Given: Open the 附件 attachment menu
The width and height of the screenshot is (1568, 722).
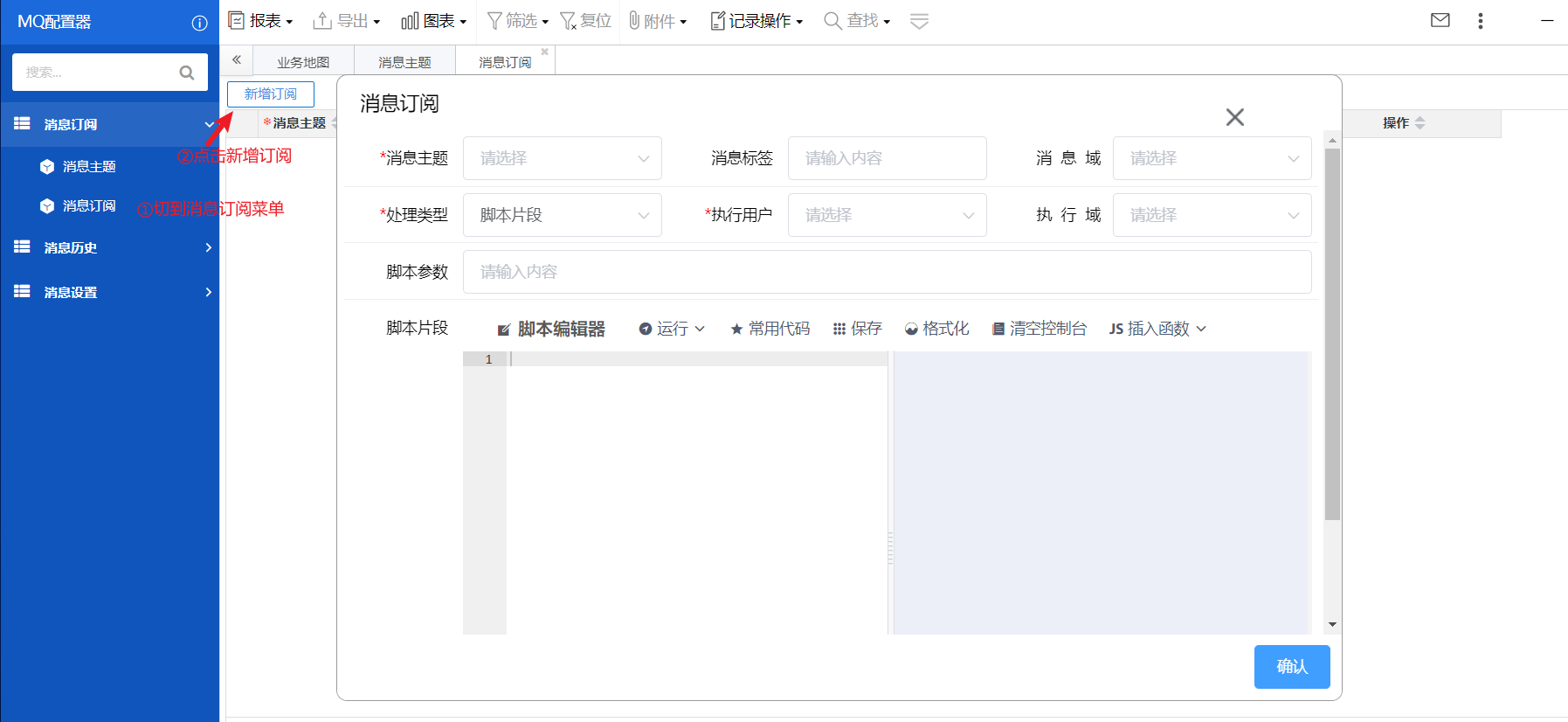Looking at the screenshot, I should tap(658, 21).
